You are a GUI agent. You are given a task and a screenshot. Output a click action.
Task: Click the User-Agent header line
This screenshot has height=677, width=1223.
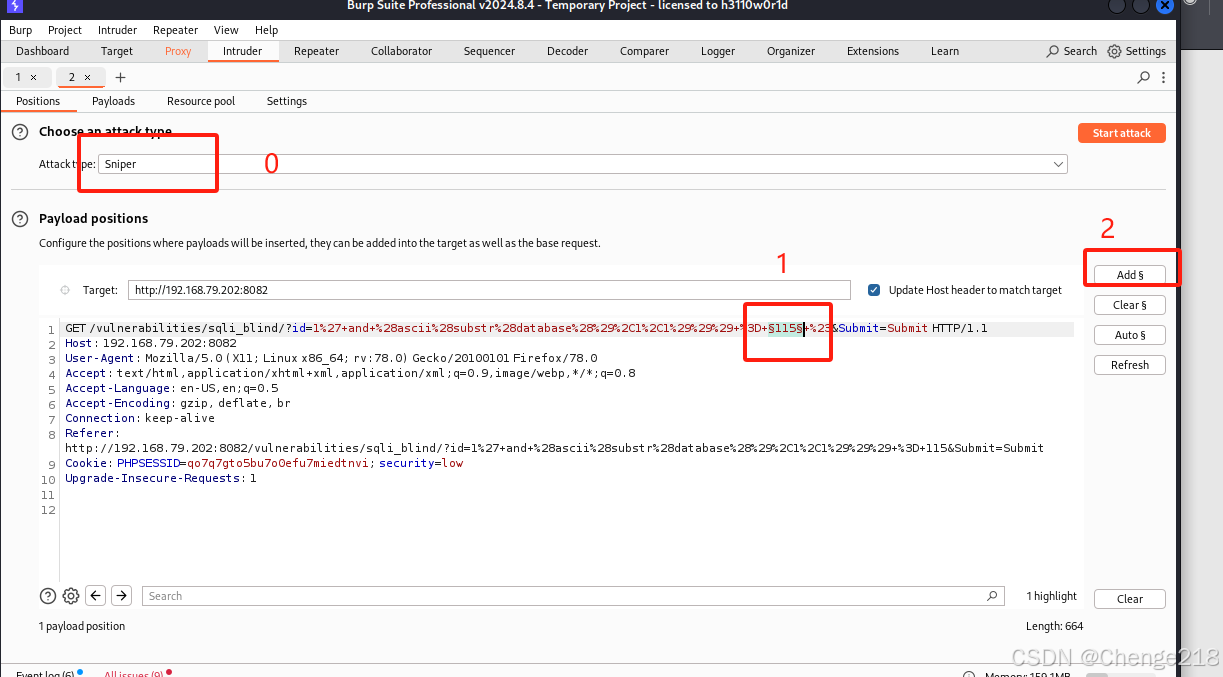coord(331,358)
